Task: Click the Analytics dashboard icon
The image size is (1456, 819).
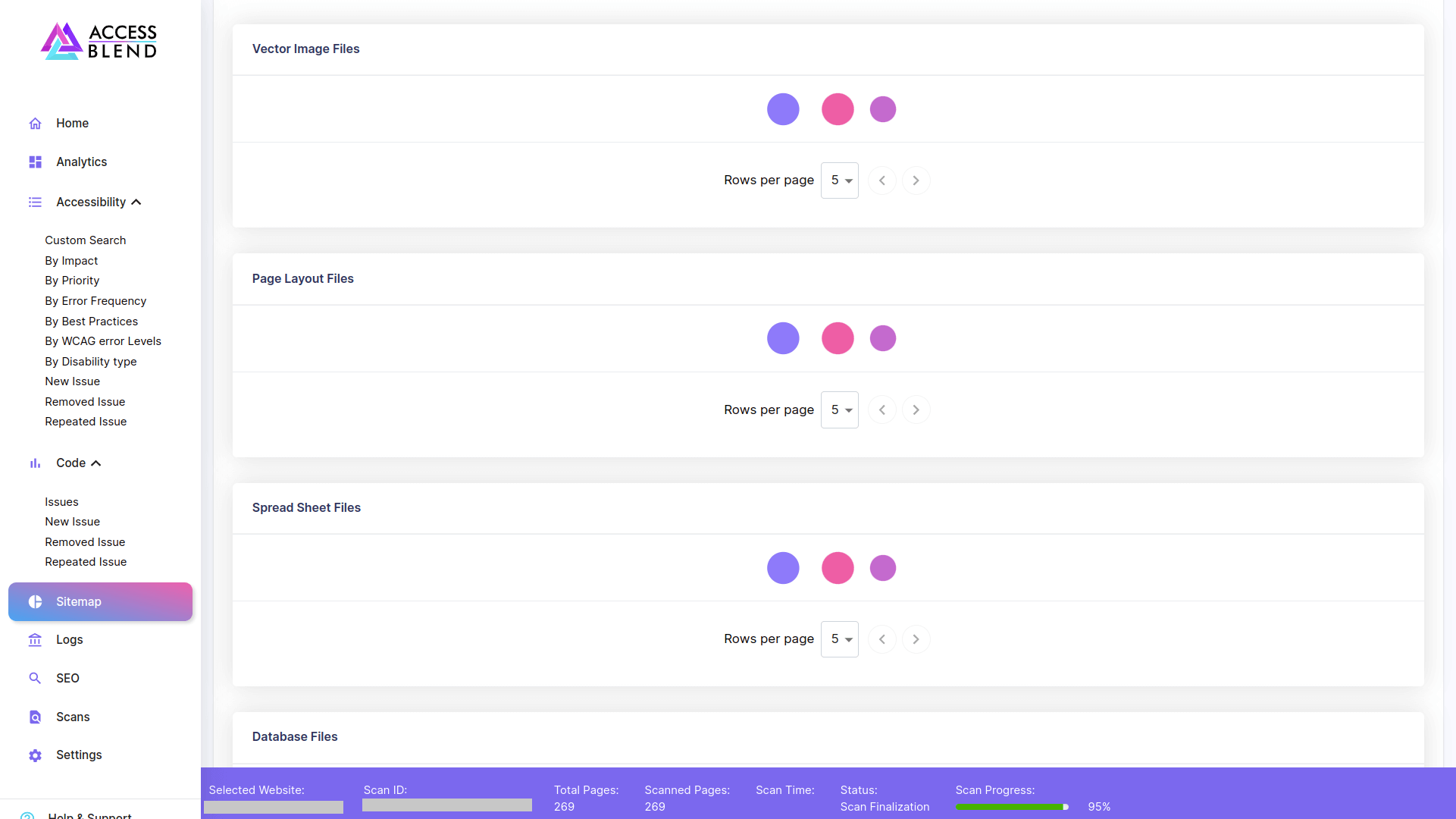Action: (35, 162)
